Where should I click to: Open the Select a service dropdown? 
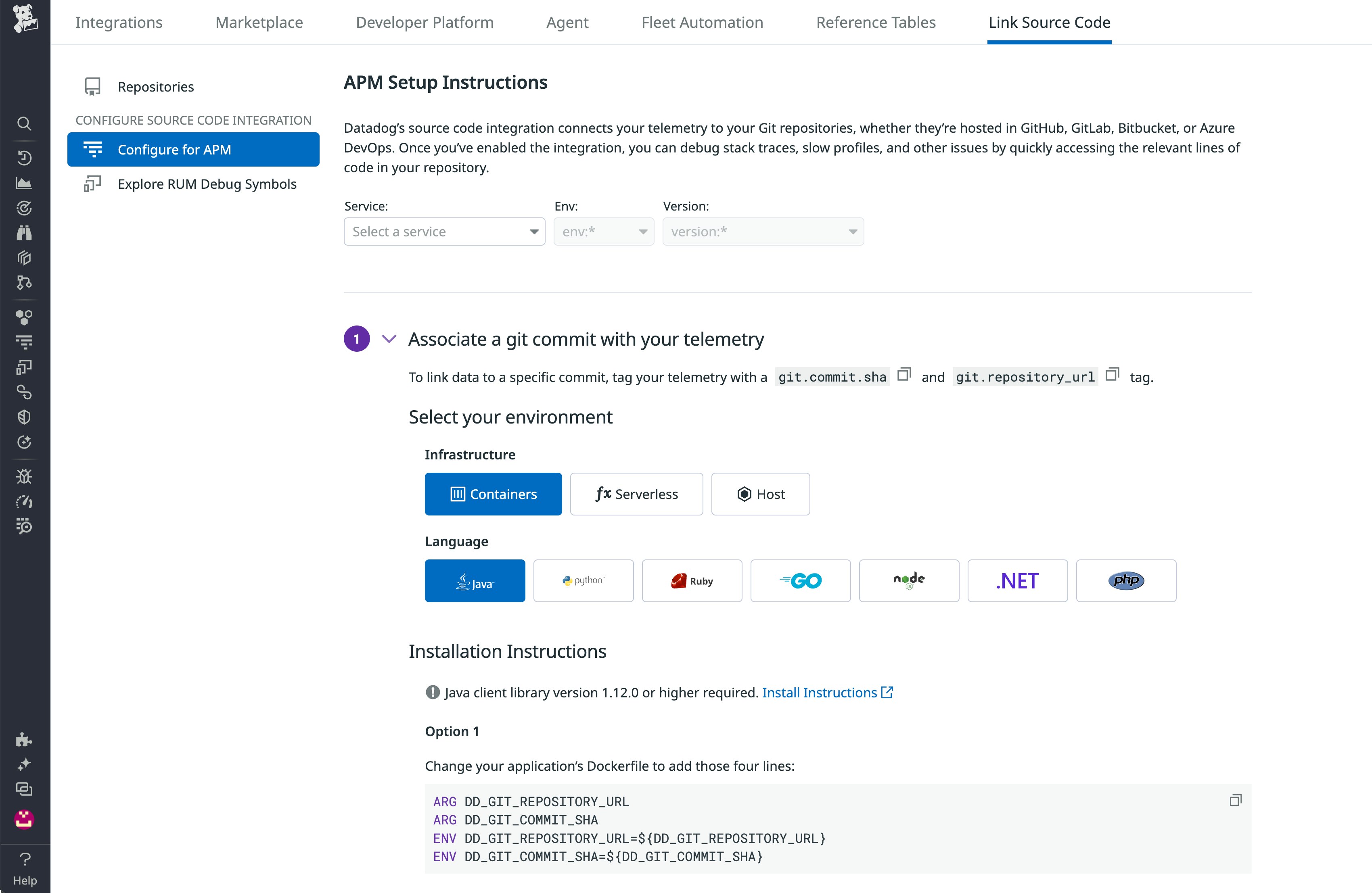444,231
